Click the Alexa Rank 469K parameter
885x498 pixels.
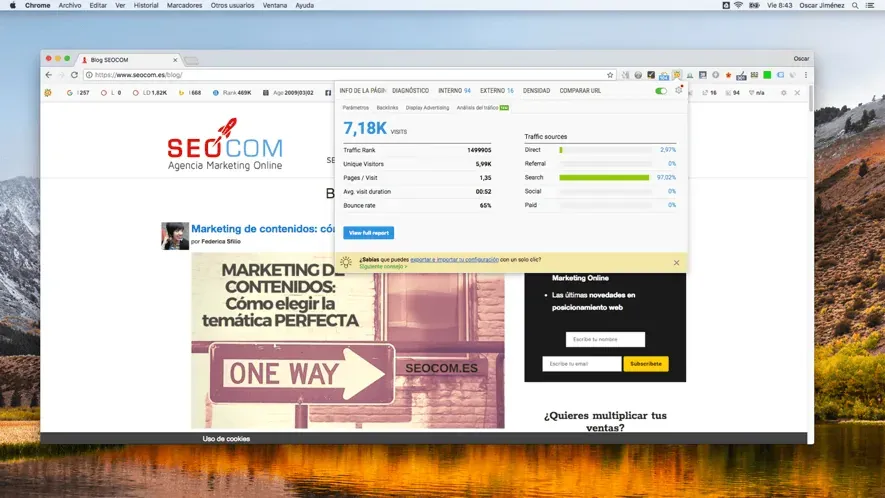click(x=231, y=93)
